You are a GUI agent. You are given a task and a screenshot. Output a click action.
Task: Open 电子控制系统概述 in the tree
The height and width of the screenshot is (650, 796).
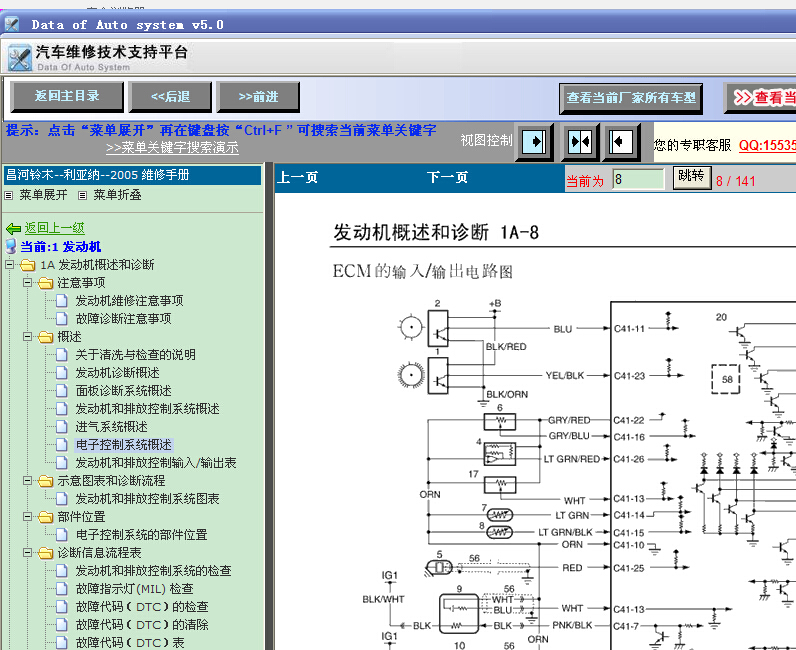click(x=123, y=445)
